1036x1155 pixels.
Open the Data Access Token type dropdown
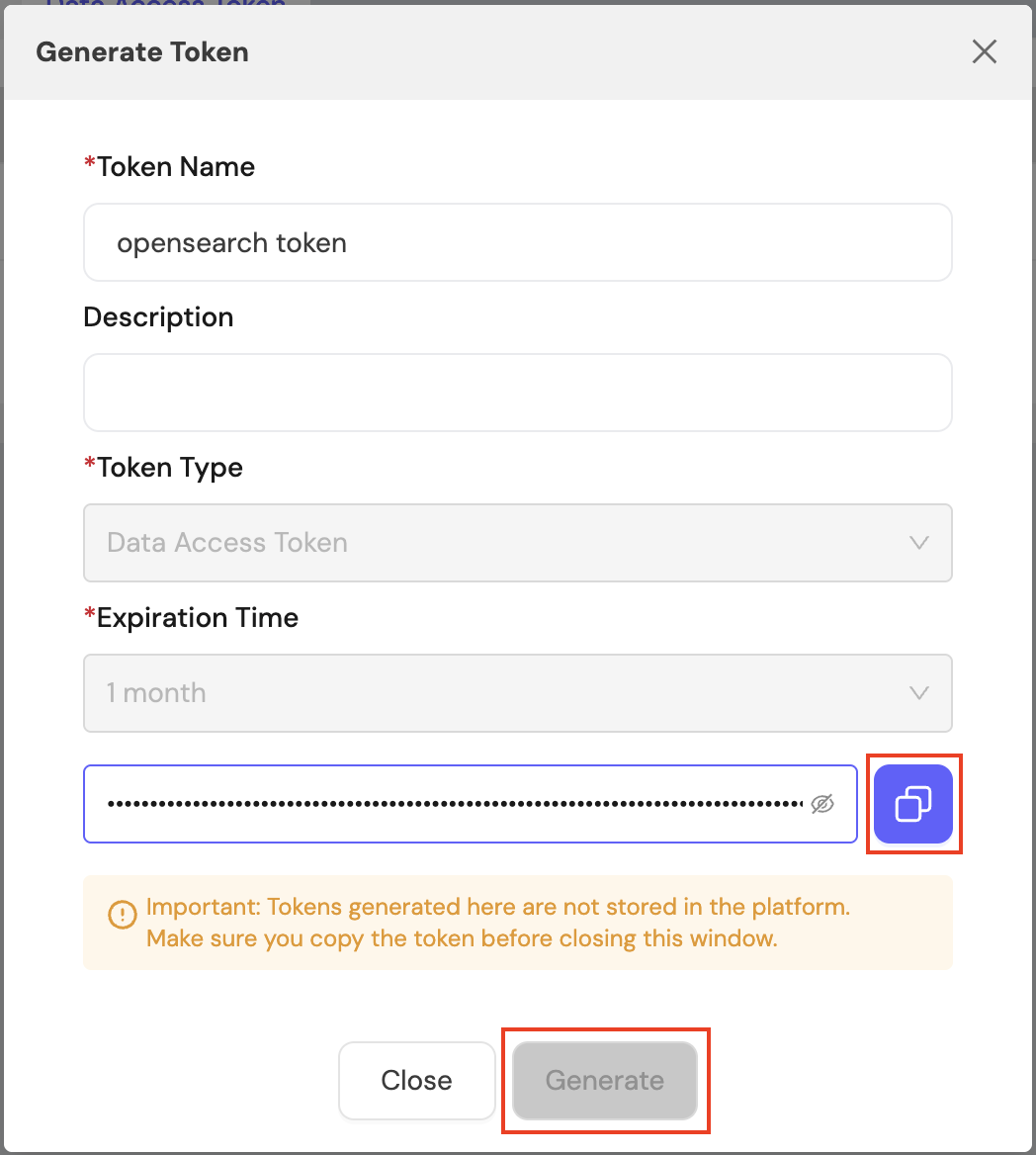pyautogui.click(x=518, y=543)
